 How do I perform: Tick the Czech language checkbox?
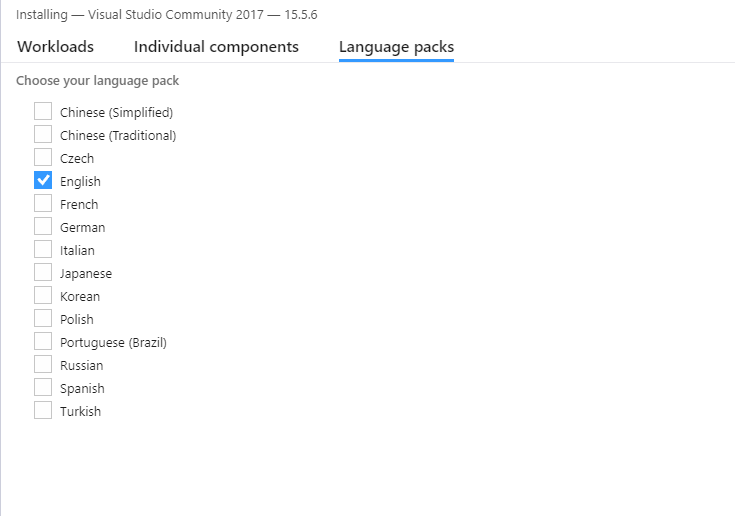43,157
